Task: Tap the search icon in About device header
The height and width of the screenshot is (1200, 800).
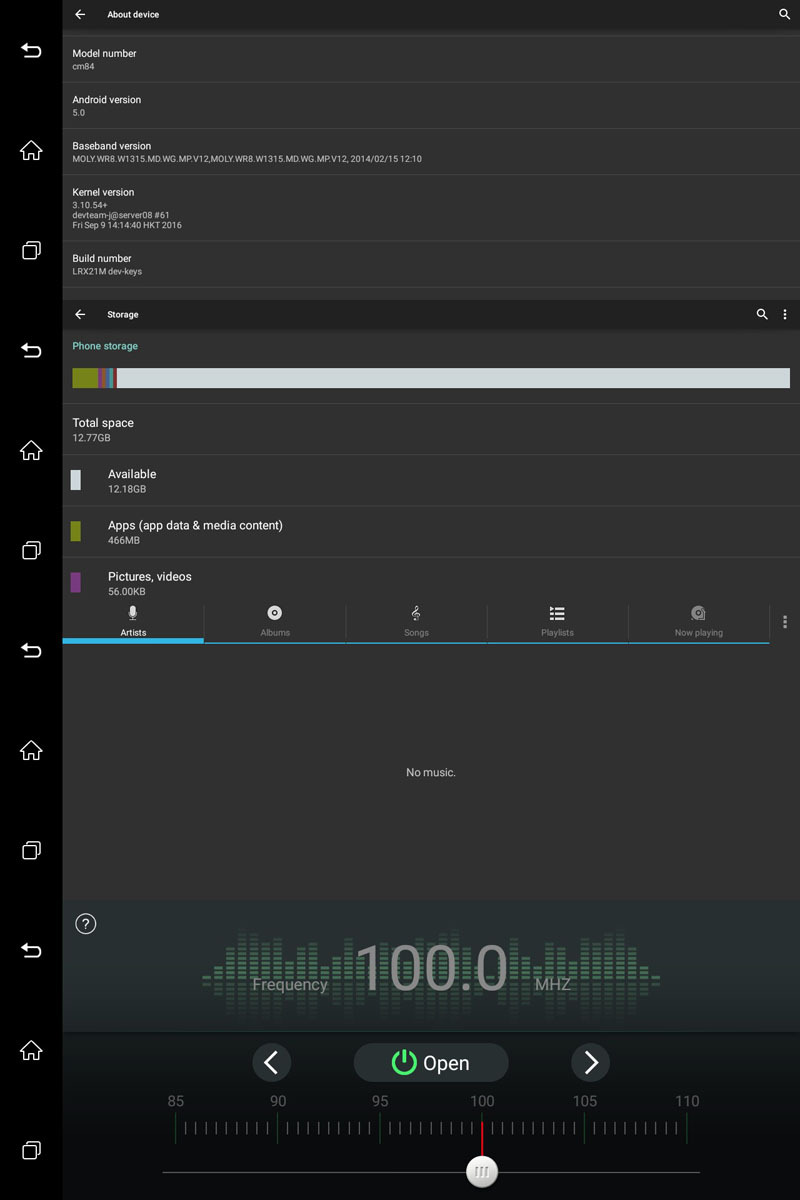Action: pyautogui.click(x=784, y=15)
